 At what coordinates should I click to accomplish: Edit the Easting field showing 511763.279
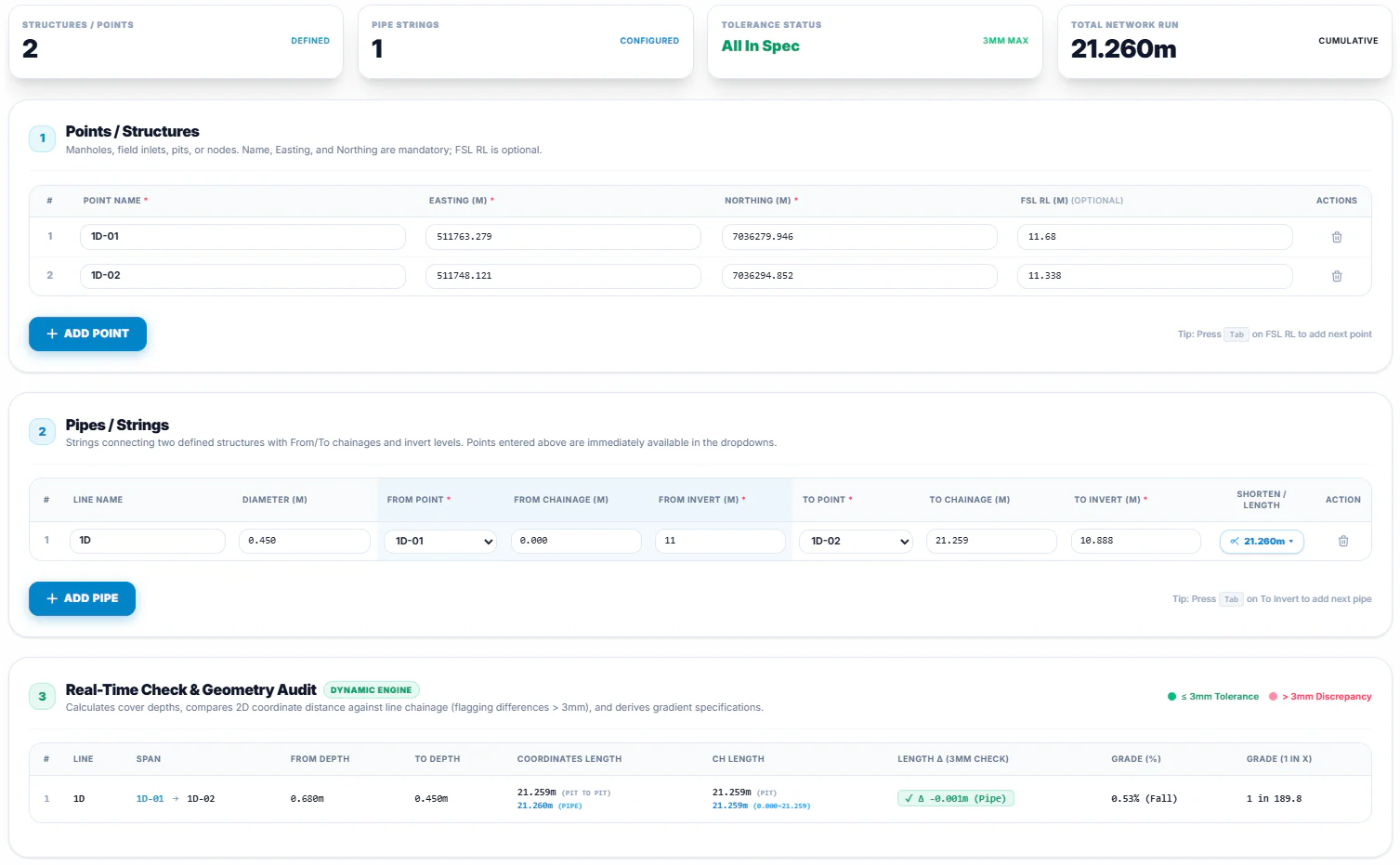pyautogui.click(x=563, y=237)
